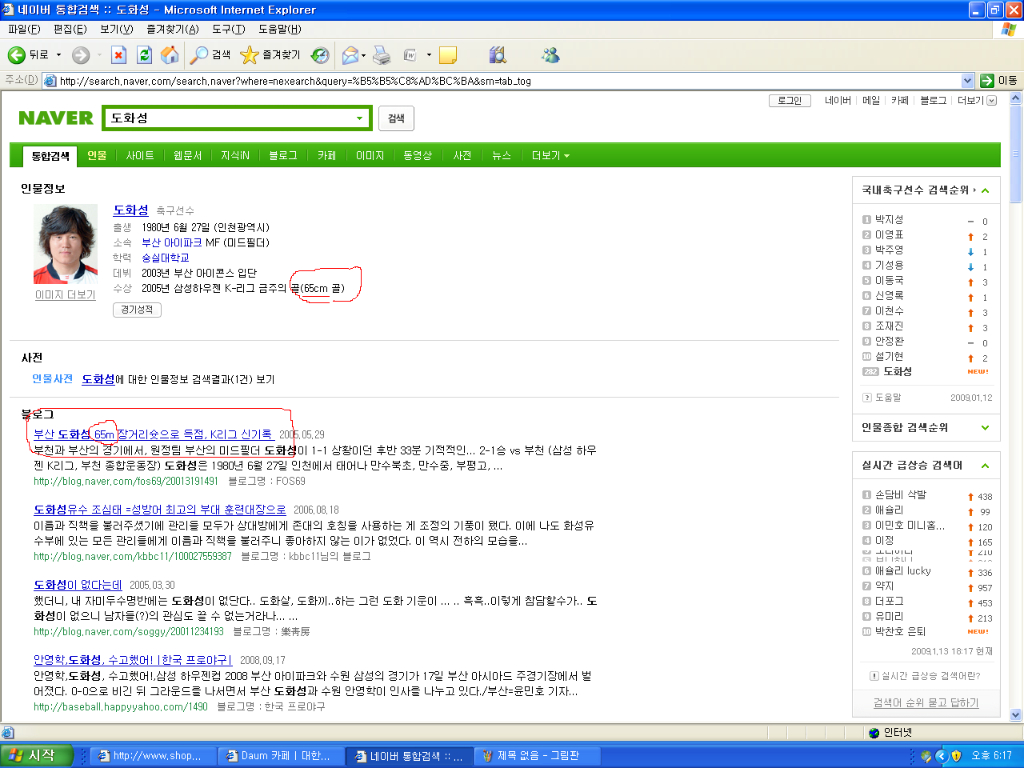Switch to the 인물 search tab
Screen dimensions: 1024x768
(97, 155)
